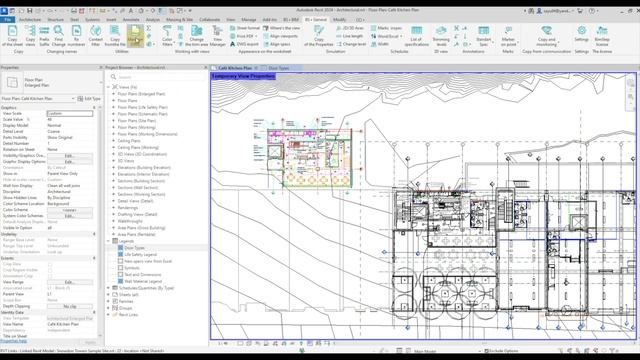Viewport: 640px width, 360px height.
Task: Open the Context filter tool
Action: pyautogui.click(x=96, y=36)
